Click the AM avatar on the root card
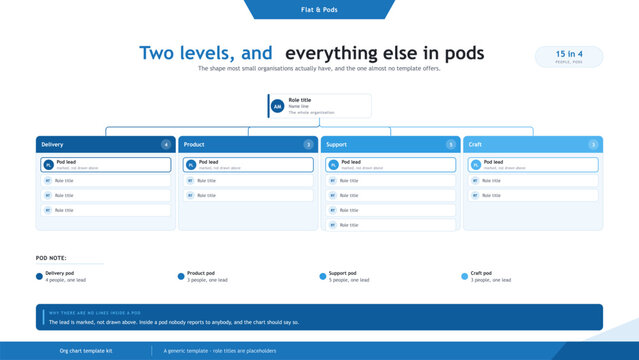 pos(278,106)
